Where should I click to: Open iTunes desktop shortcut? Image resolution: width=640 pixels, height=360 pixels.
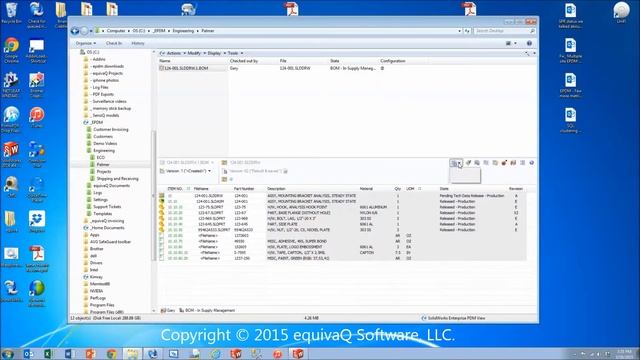point(37,118)
